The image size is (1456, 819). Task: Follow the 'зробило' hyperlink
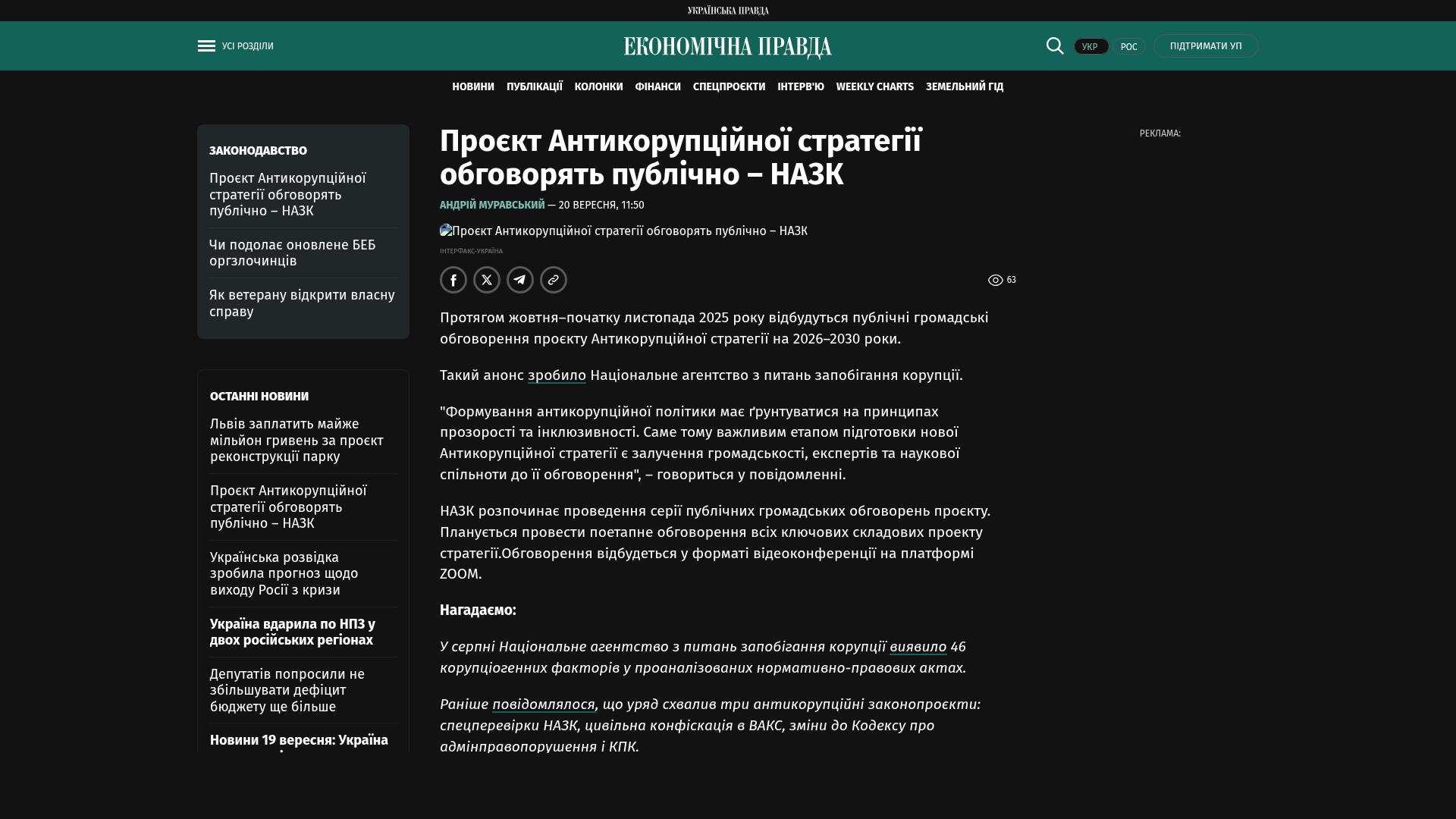[x=557, y=375]
